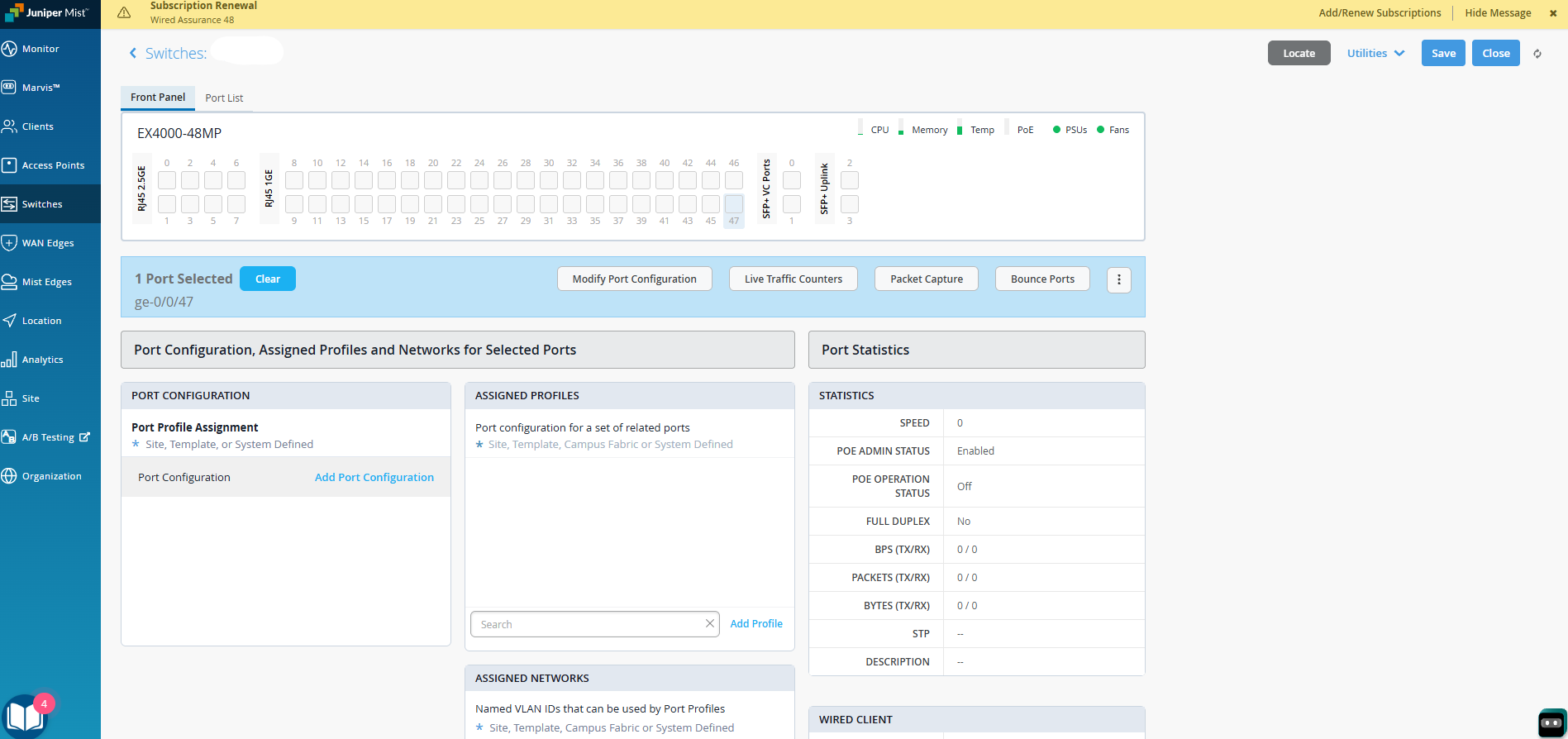Clear the selected port
Image resolution: width=1568 pixels, height=739 pixels.
[268, 279]
